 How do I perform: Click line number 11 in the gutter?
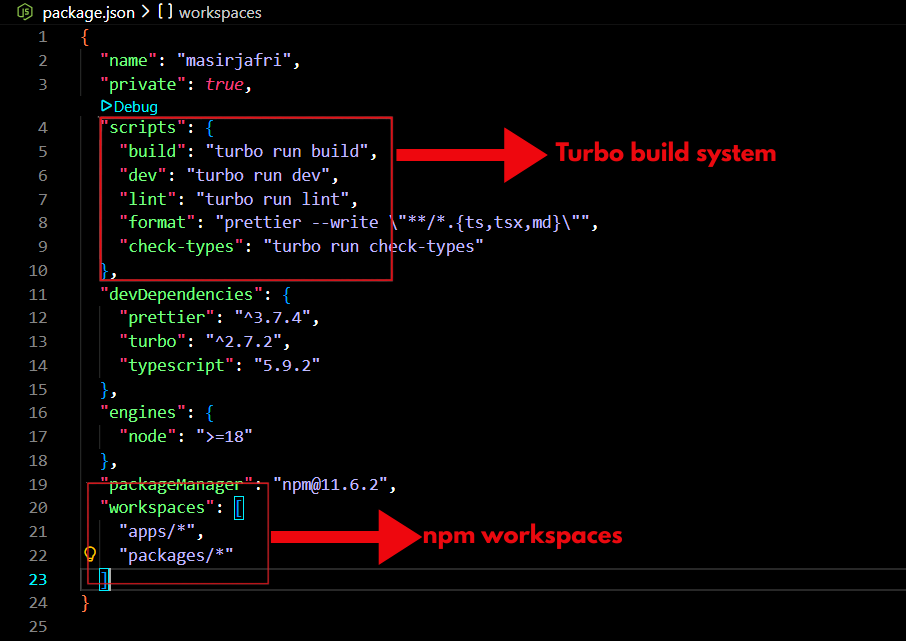point(38,294)
